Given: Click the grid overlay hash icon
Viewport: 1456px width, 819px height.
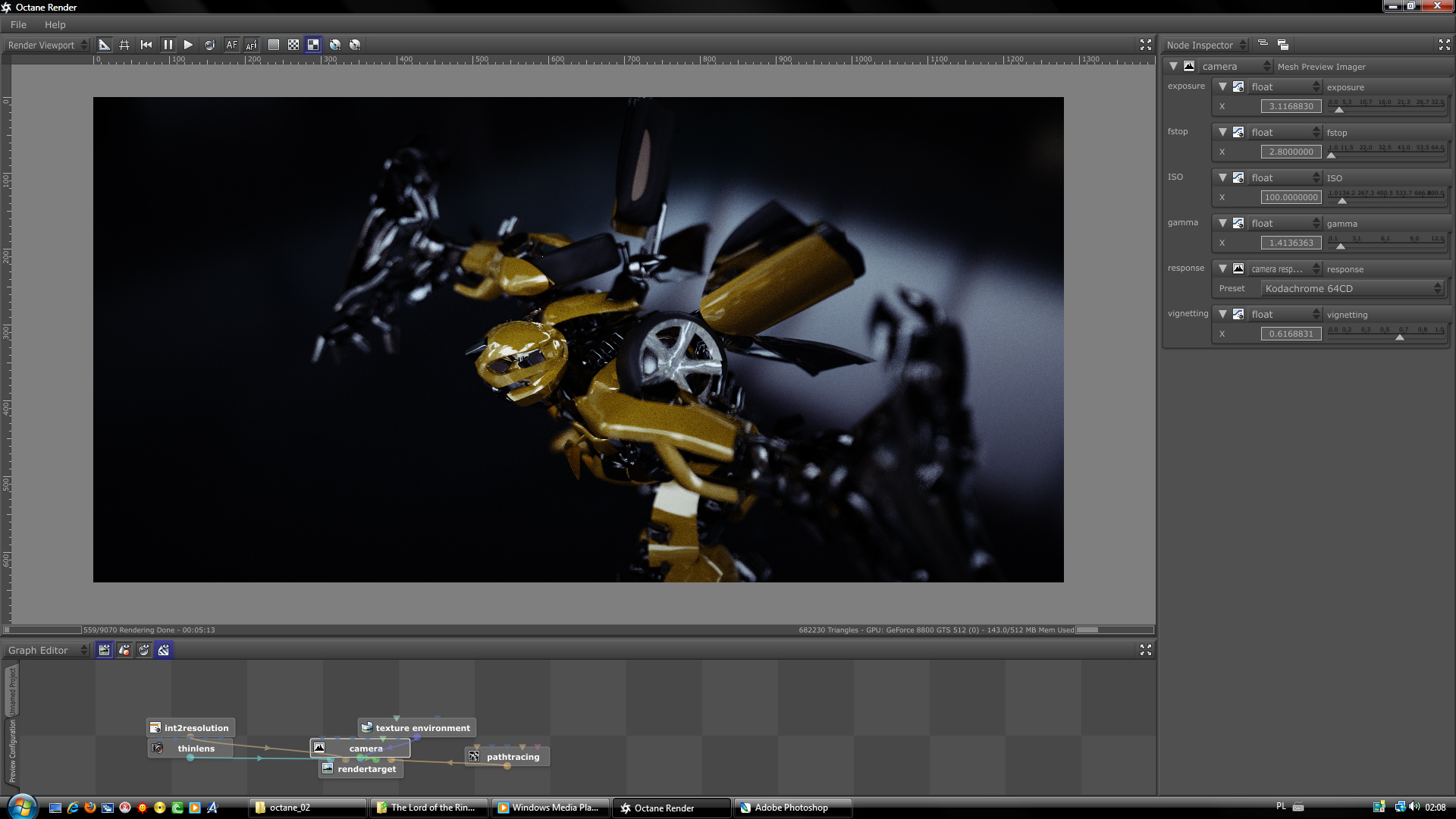Looking at the screenshot, I should click(124, 45).
